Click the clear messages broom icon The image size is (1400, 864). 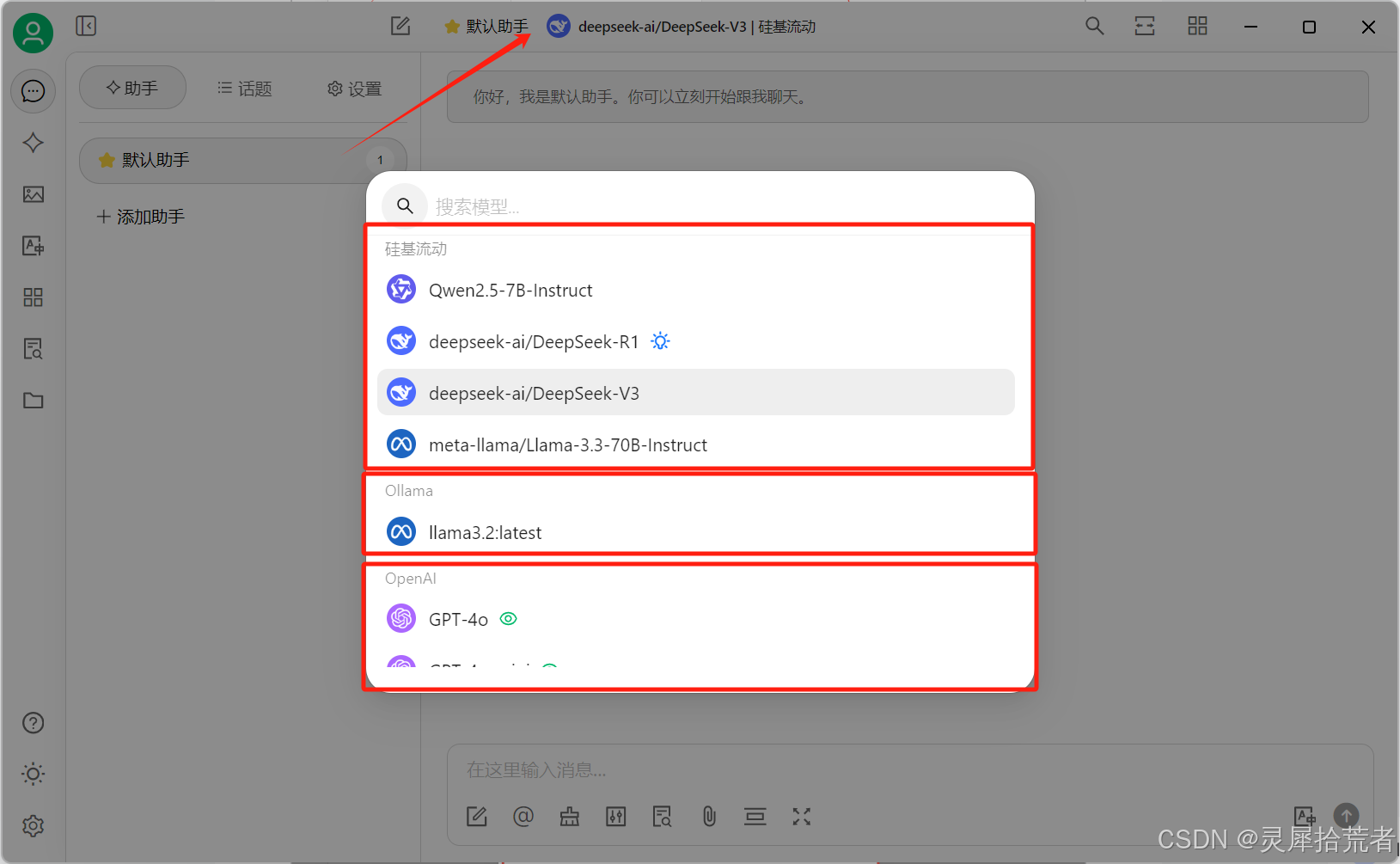coord(570,817)
